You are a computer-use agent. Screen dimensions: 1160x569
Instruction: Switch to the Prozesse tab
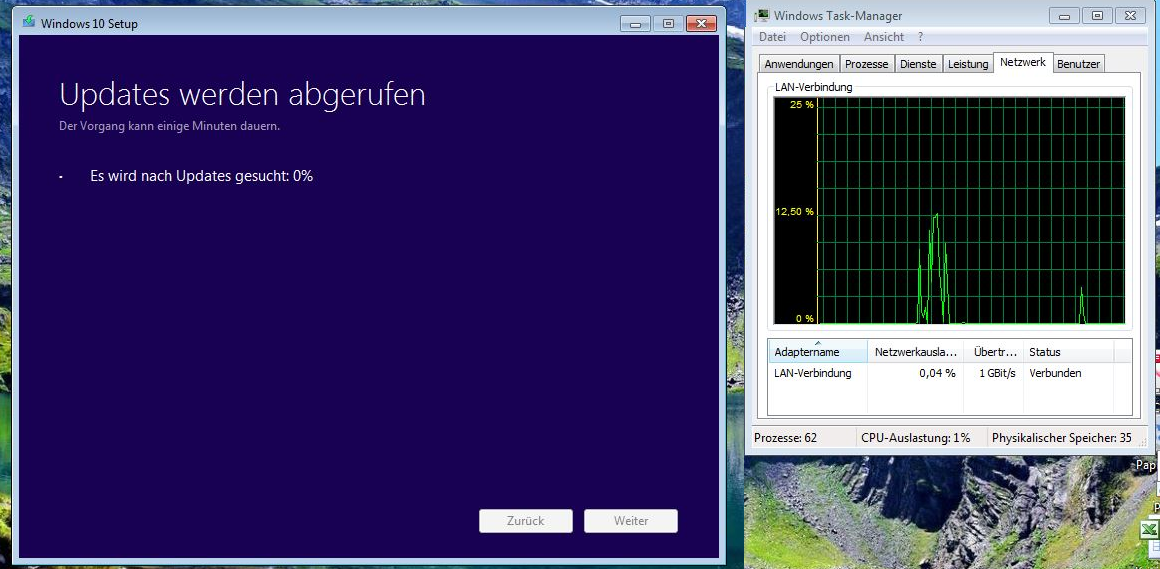866,64
